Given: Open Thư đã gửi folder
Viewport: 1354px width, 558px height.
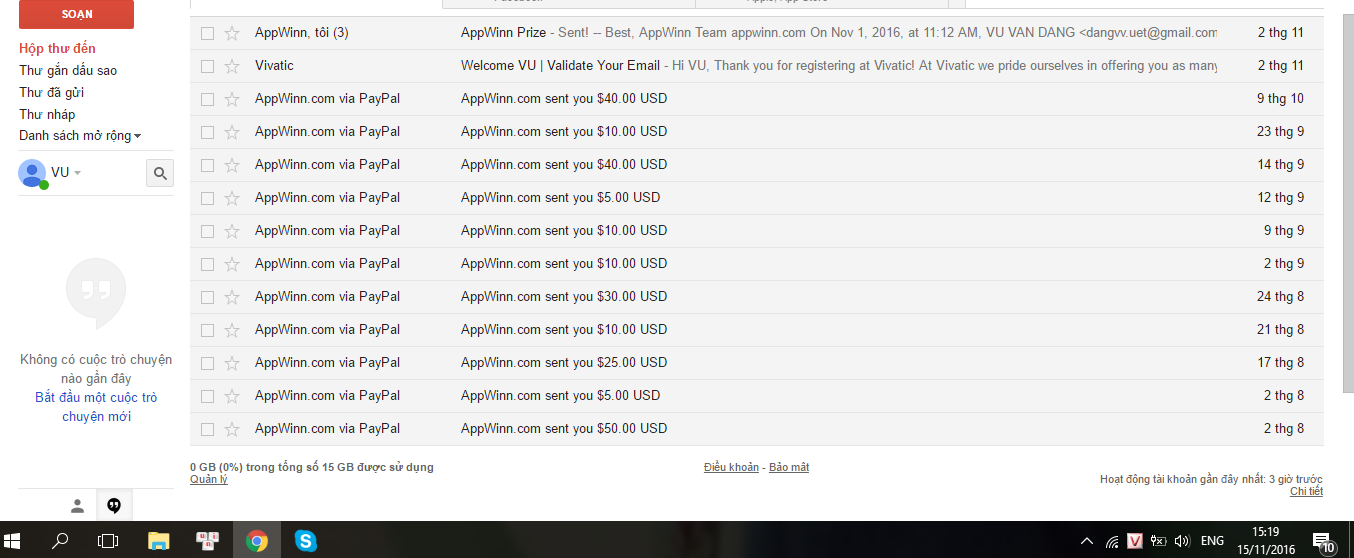Looking at the screenshot, I should coord(51,92).
